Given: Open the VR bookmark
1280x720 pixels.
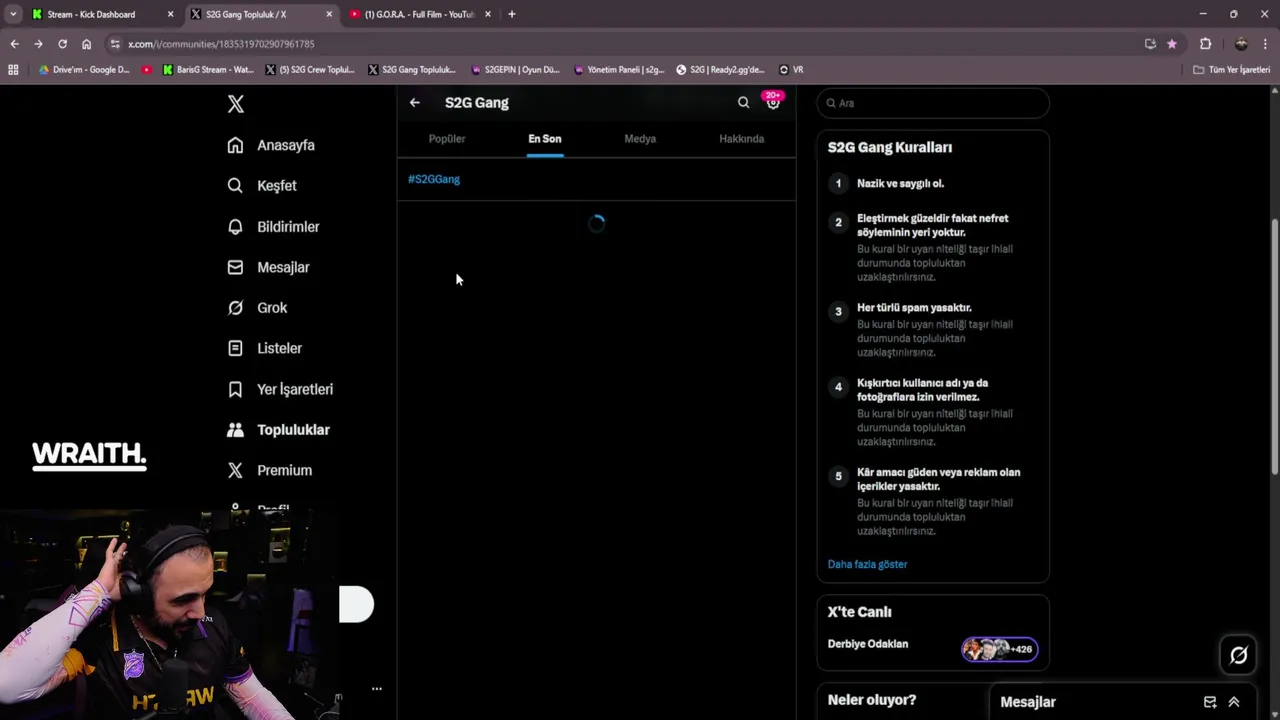Looking at the screenshot, I should pyautogui.click(x=791, y=70).
